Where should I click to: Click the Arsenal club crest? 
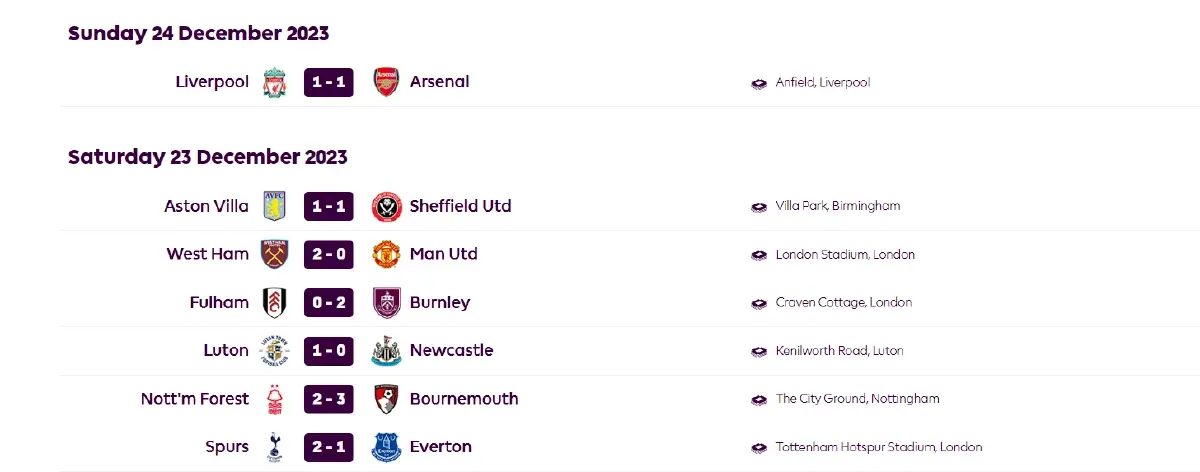pyautogui.click(x=386, y=82)
